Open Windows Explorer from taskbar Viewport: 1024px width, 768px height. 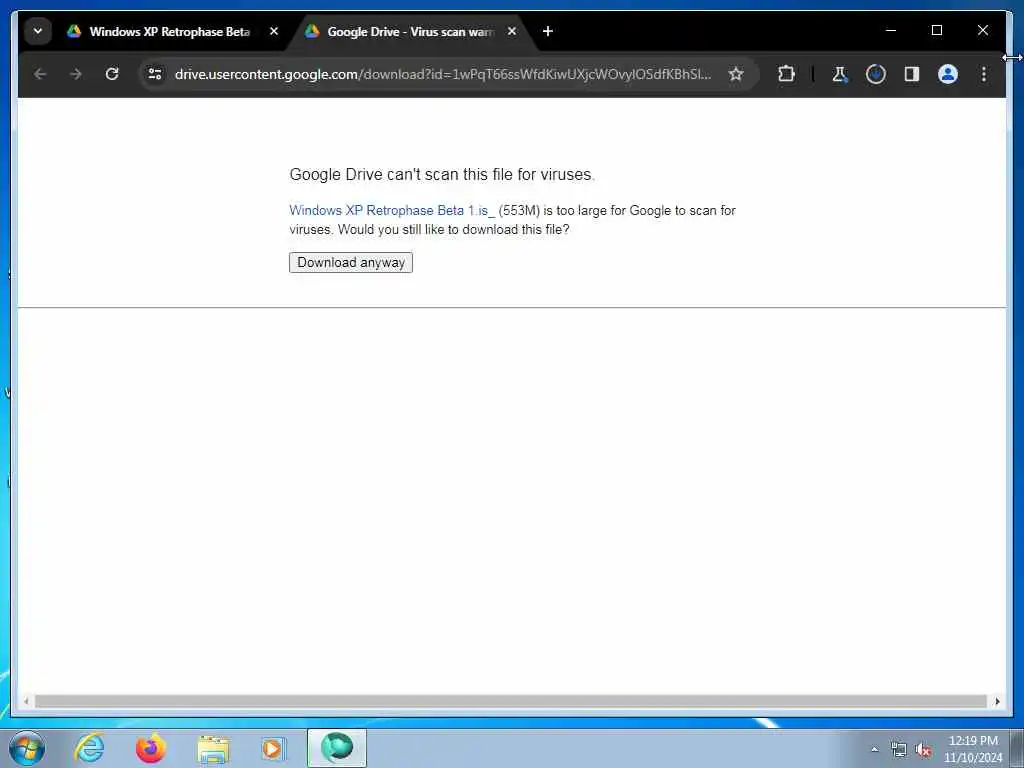coord(213,749)
